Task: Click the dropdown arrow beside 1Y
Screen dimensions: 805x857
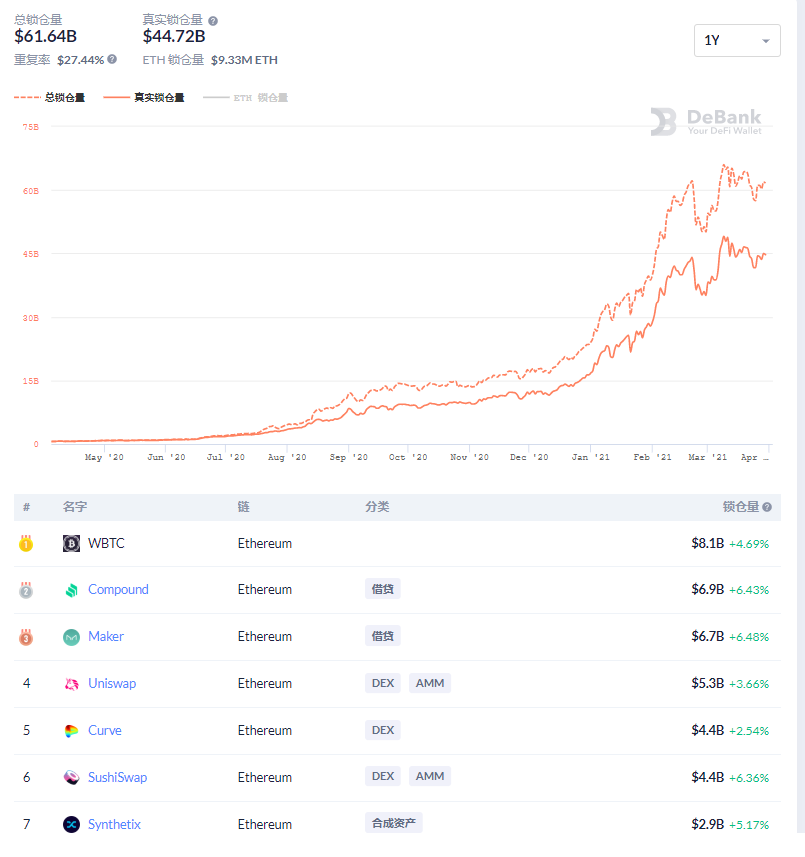Action: 766,41
